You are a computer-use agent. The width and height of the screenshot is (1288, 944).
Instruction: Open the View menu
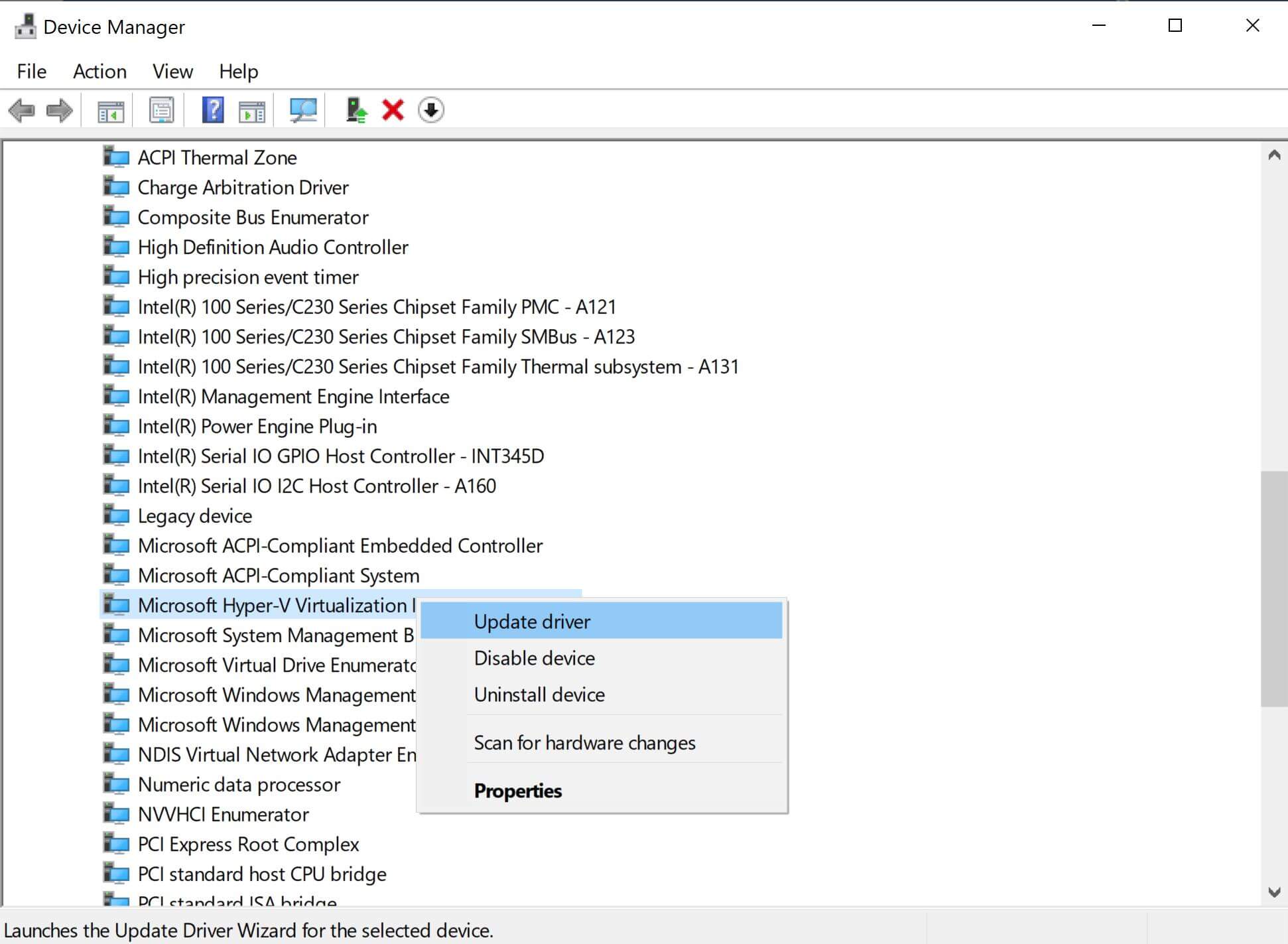point(172,71)
